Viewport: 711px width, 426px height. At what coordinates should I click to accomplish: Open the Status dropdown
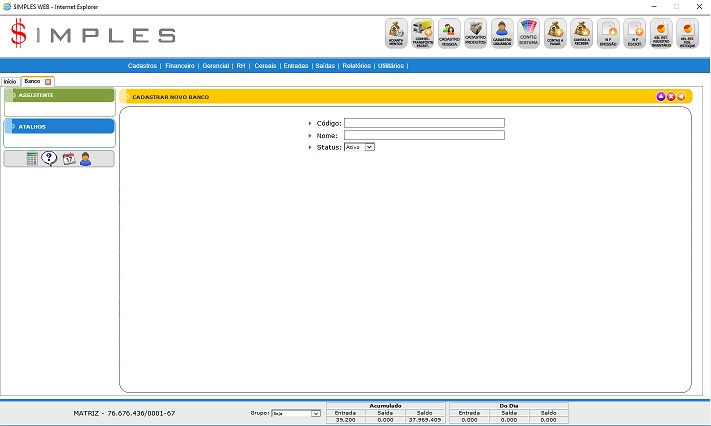click(358, 147)
